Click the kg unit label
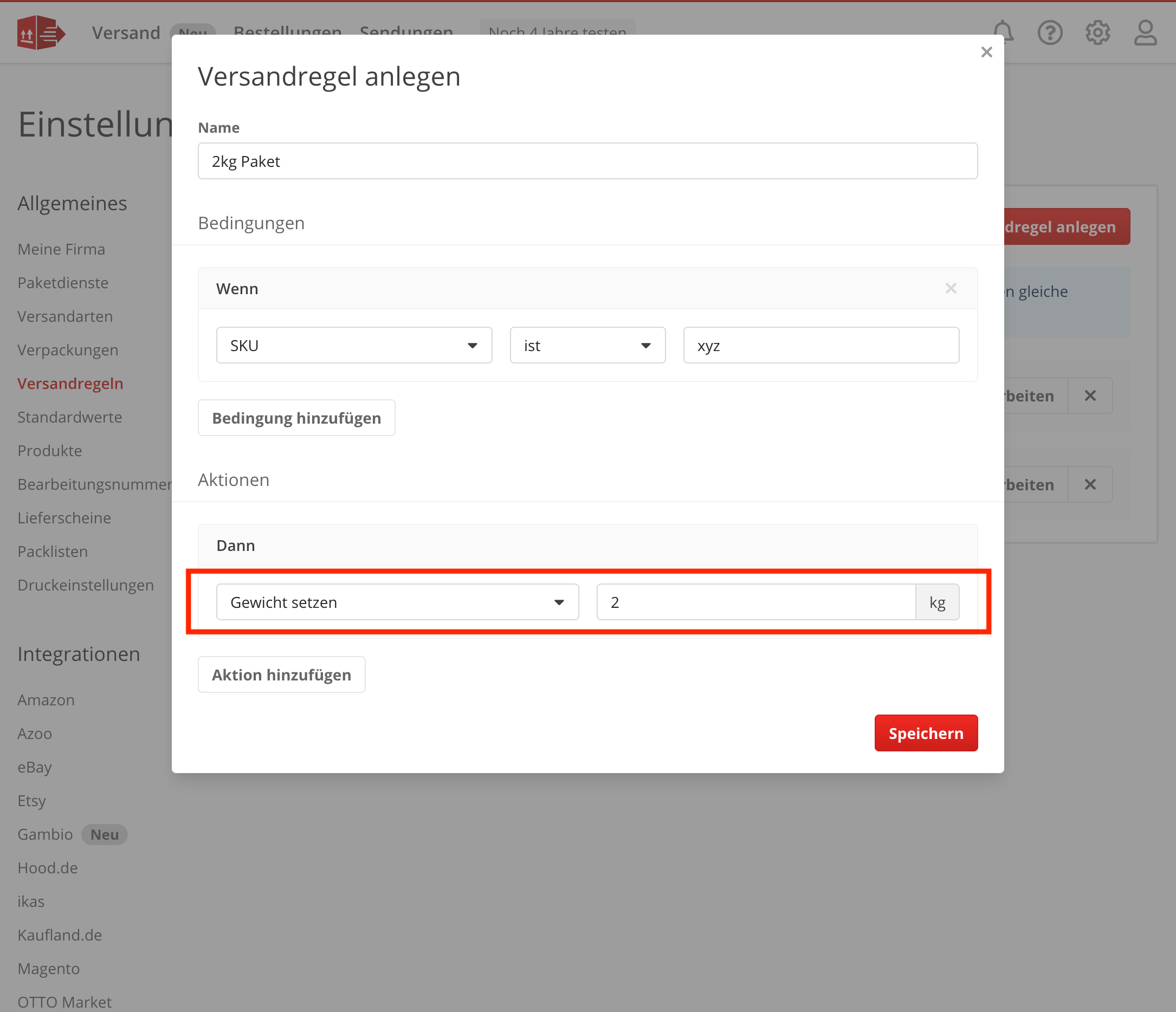The width and height of the screenshot is (1176, 1012). click(937, 602)
